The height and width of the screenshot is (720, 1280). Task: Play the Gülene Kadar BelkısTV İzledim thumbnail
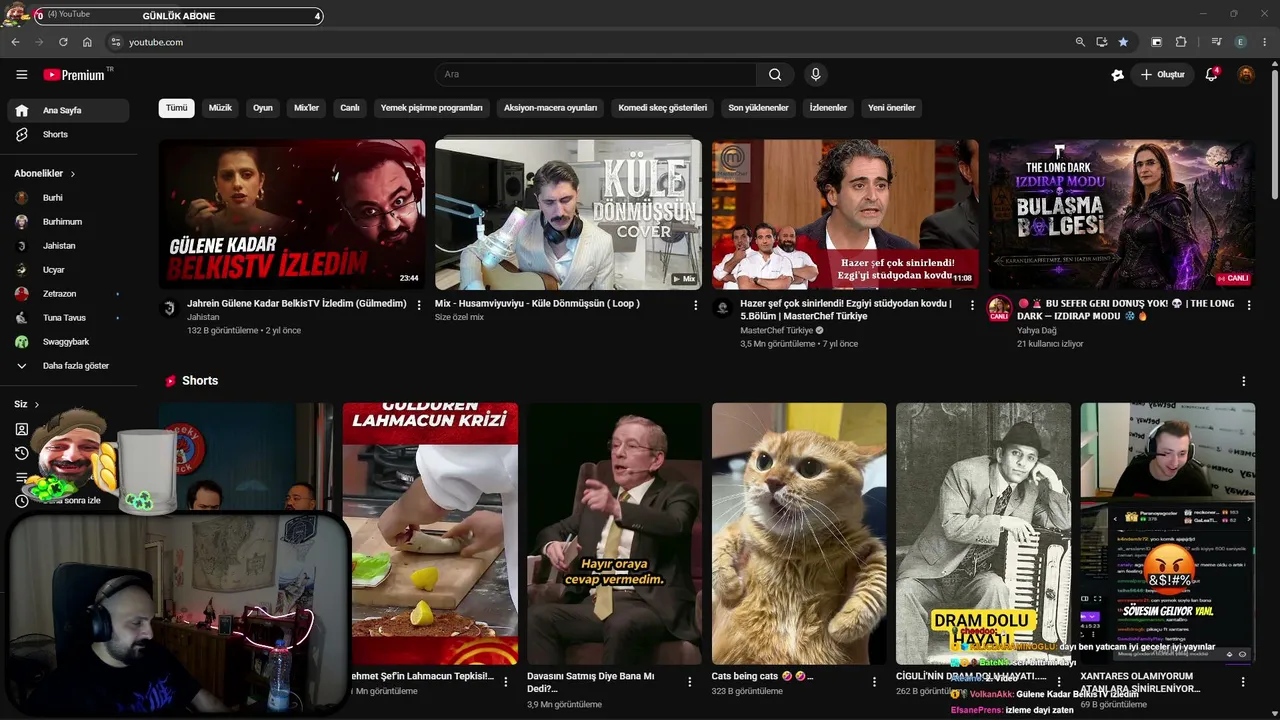tap(292, 214)
